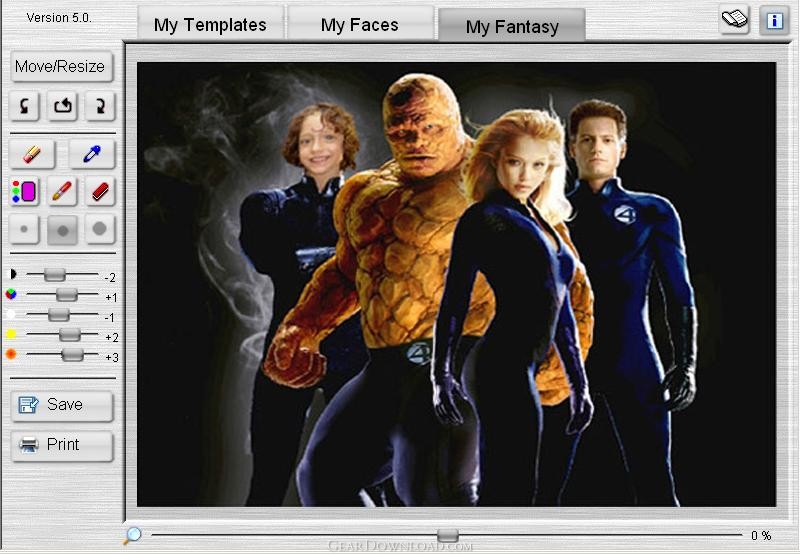This screenshot has height=554, width=800.
Task: Choose the medium brush size dot
Action: (62, 229)
